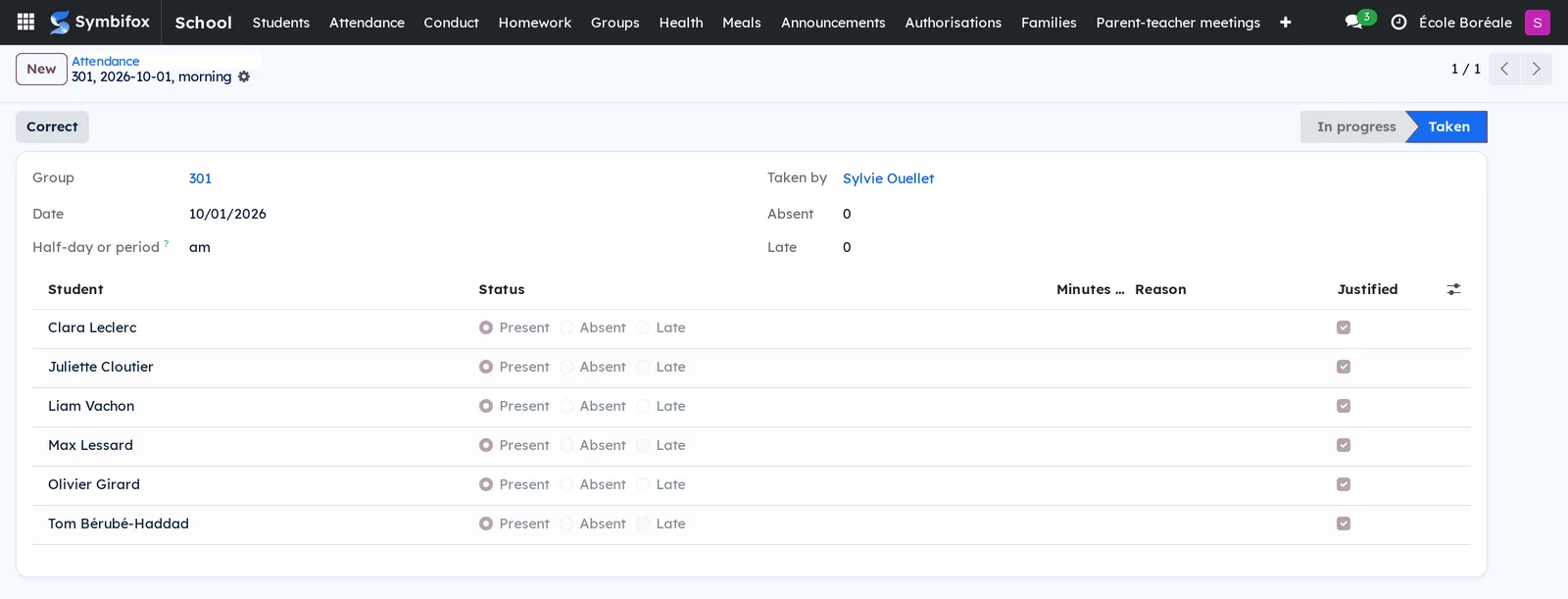Toggle Justified checkbox for Liam Vachon

(1344, 406)
